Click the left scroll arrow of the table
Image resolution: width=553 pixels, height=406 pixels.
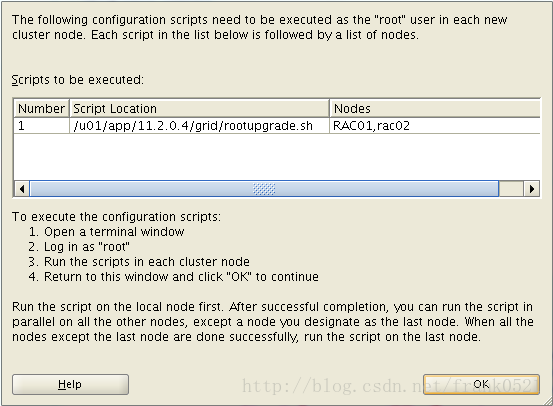click(22, 189)
